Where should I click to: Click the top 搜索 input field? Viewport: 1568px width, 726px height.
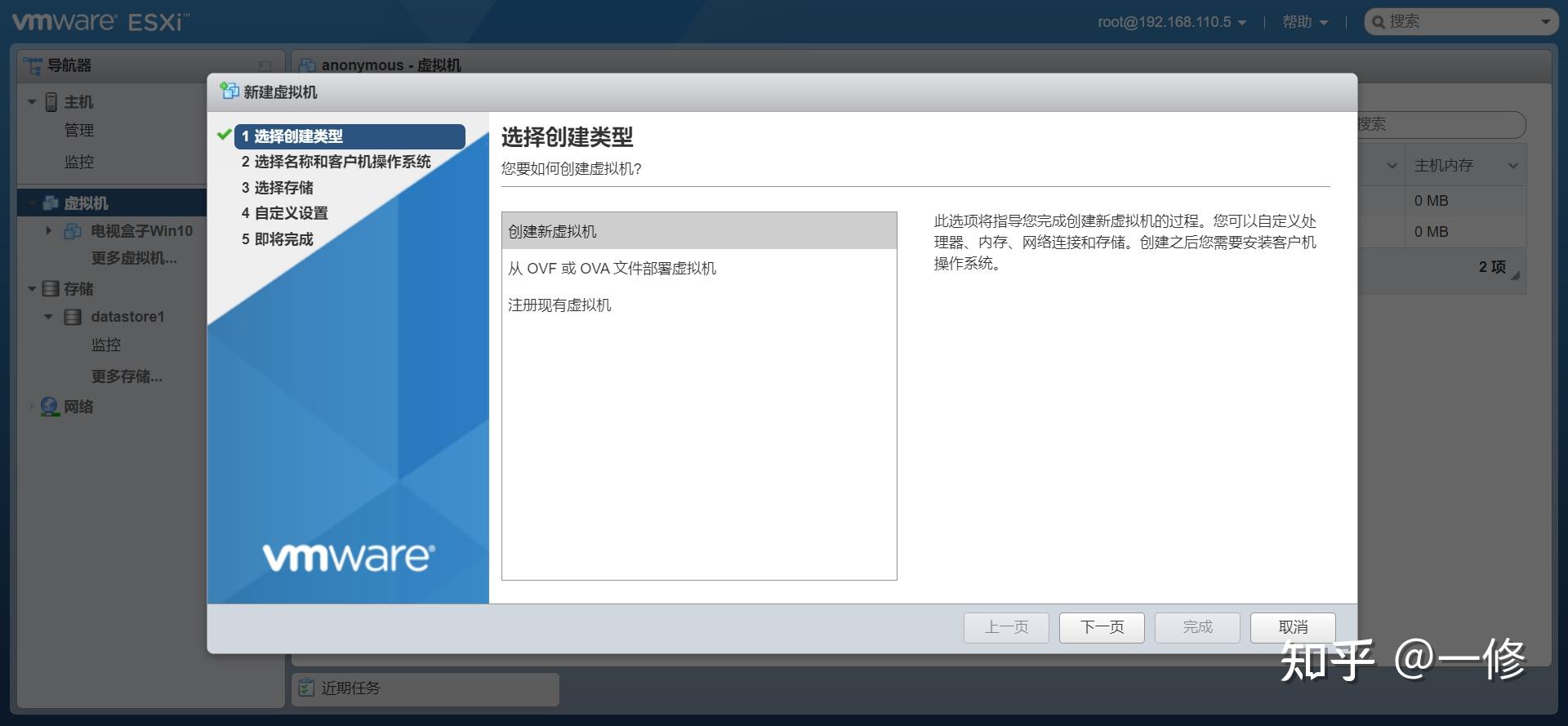pyautogui.click(x=1460, y=22)
